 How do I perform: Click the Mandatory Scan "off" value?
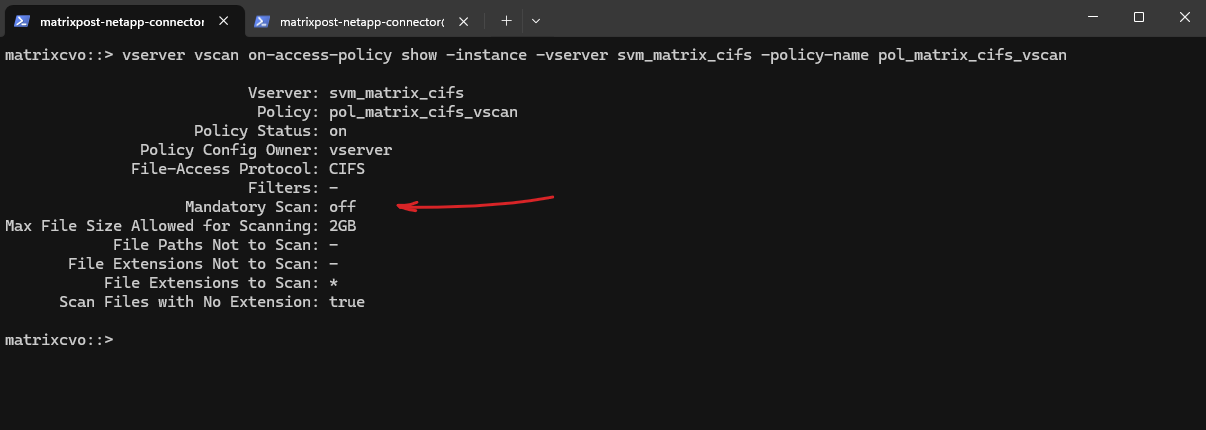click(x=342, y=207)
